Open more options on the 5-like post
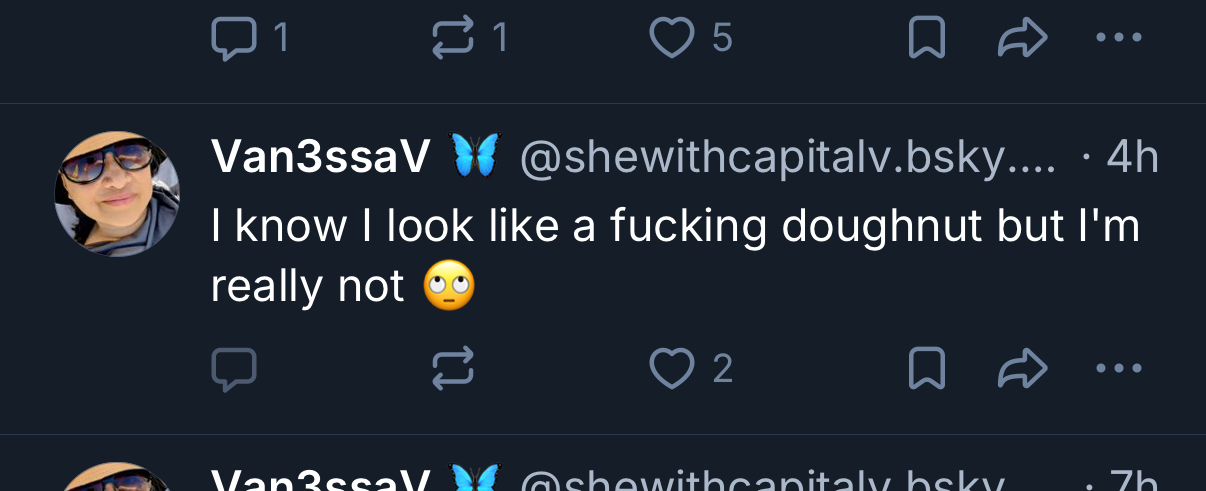 [x=1118, y=39]
